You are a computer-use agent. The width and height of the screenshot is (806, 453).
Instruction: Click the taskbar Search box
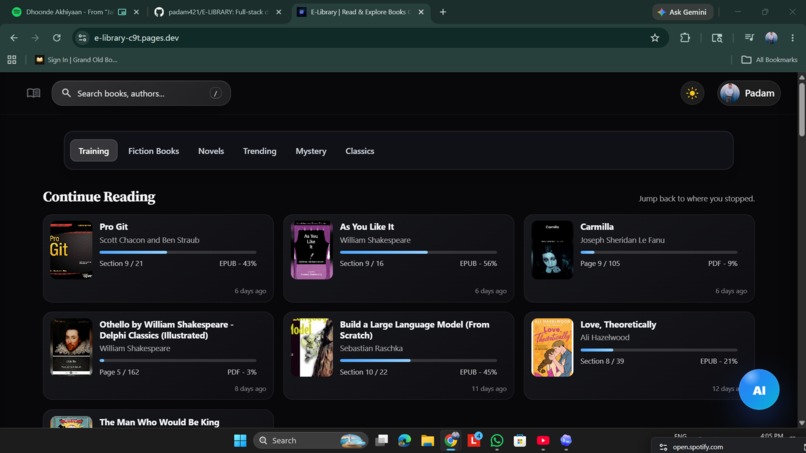(310, 441)
